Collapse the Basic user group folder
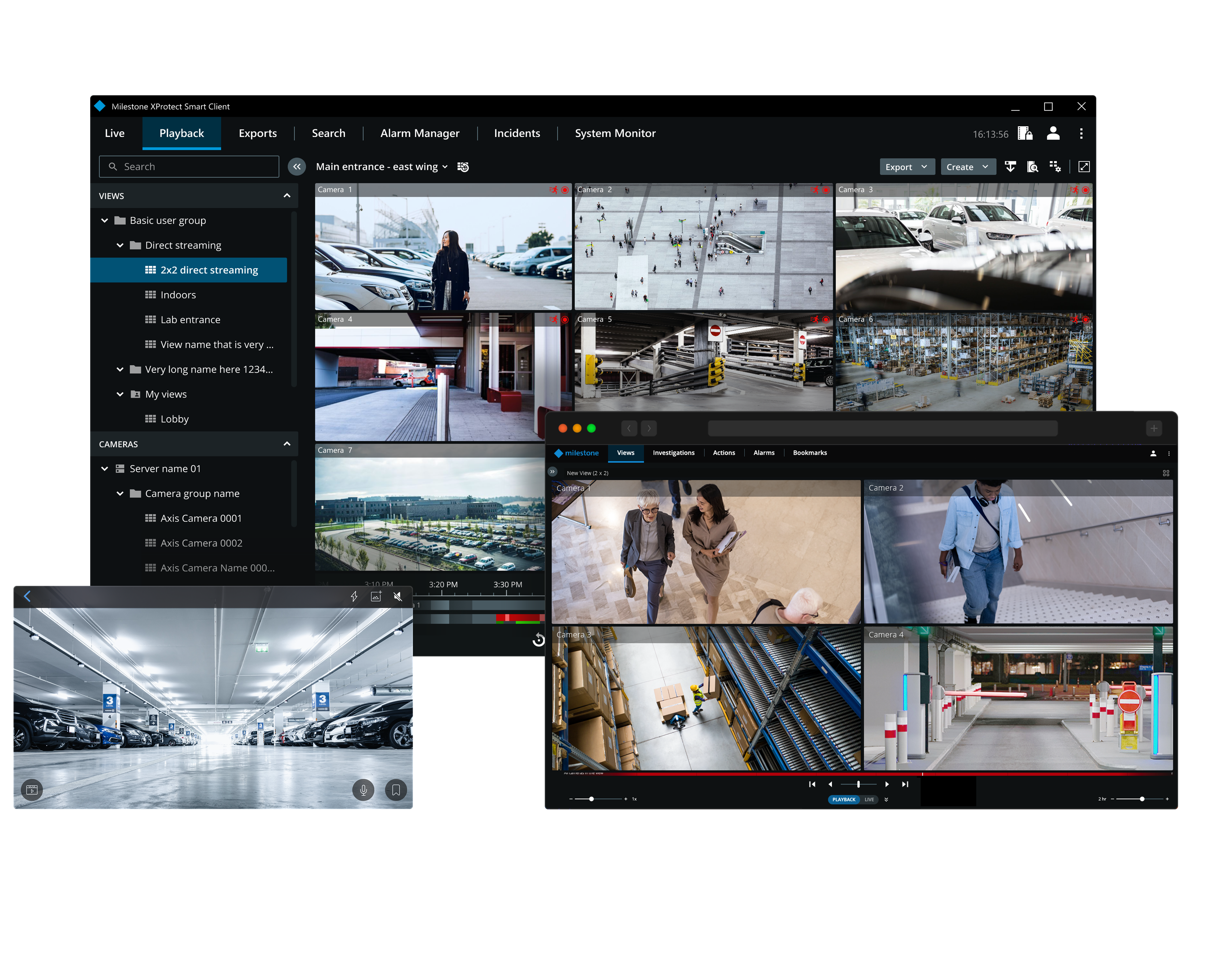 tap(104, 221)
